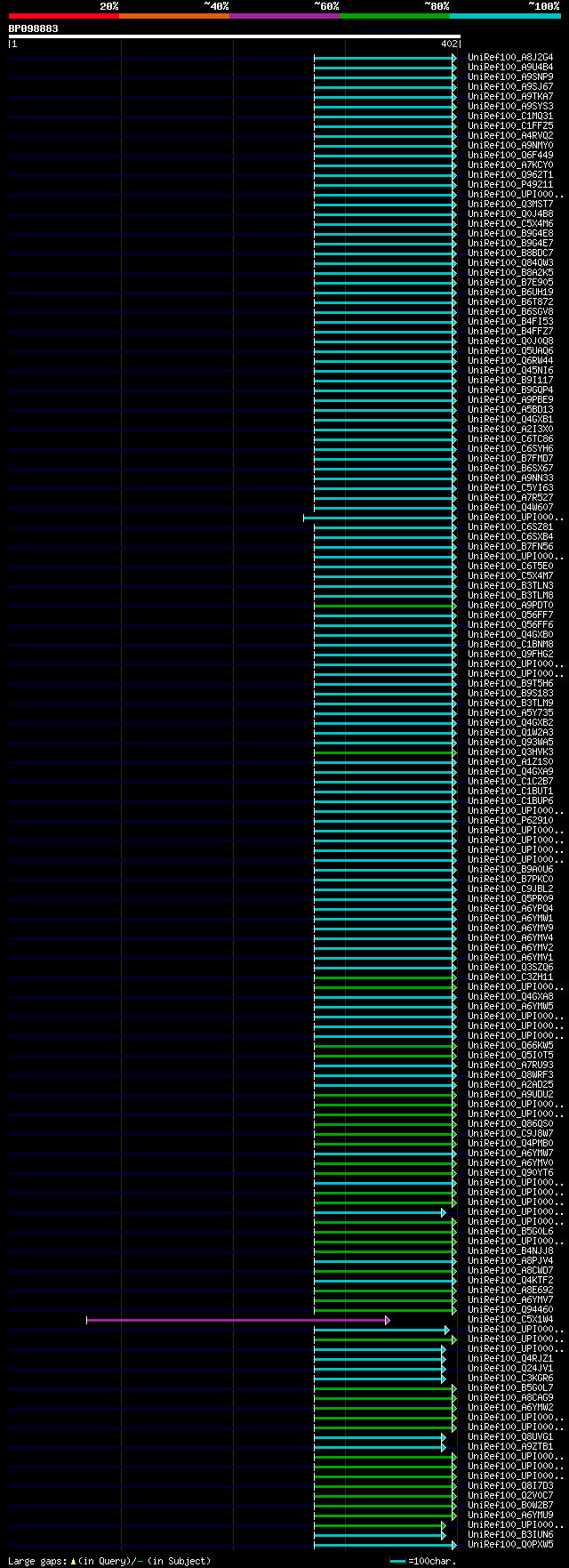This screenshot has height=1568, width=569.
Task: Select label UniRef100_Q86QS0
Action: (x=510, y=1124)
